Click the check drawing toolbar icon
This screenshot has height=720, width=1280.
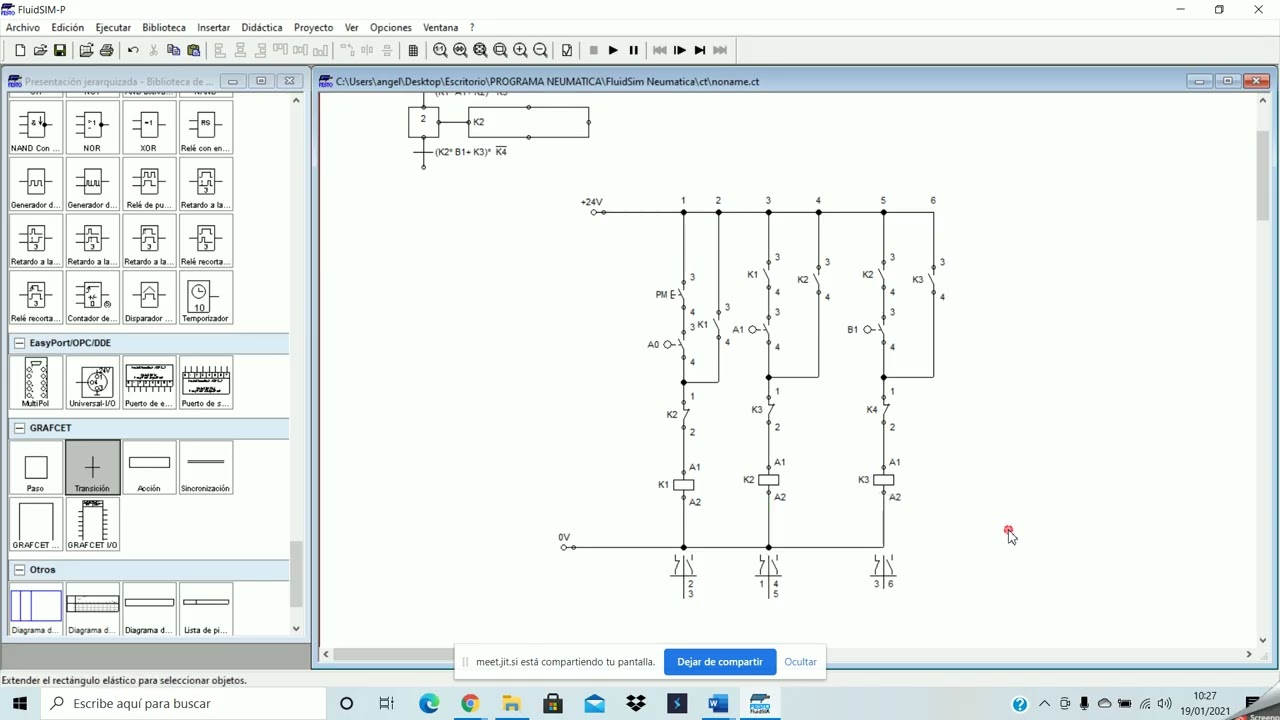tap(567, 50)
